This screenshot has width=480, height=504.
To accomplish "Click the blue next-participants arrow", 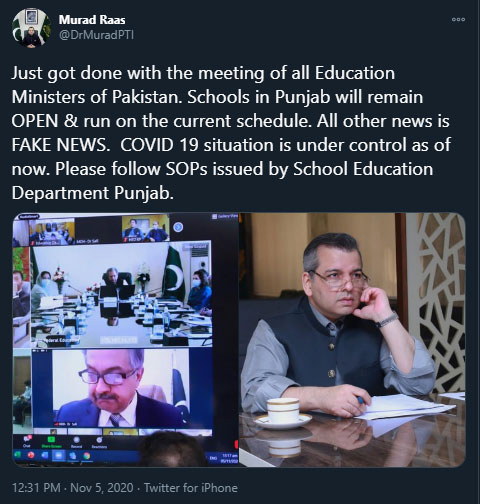I will click(x=178, y=227).
